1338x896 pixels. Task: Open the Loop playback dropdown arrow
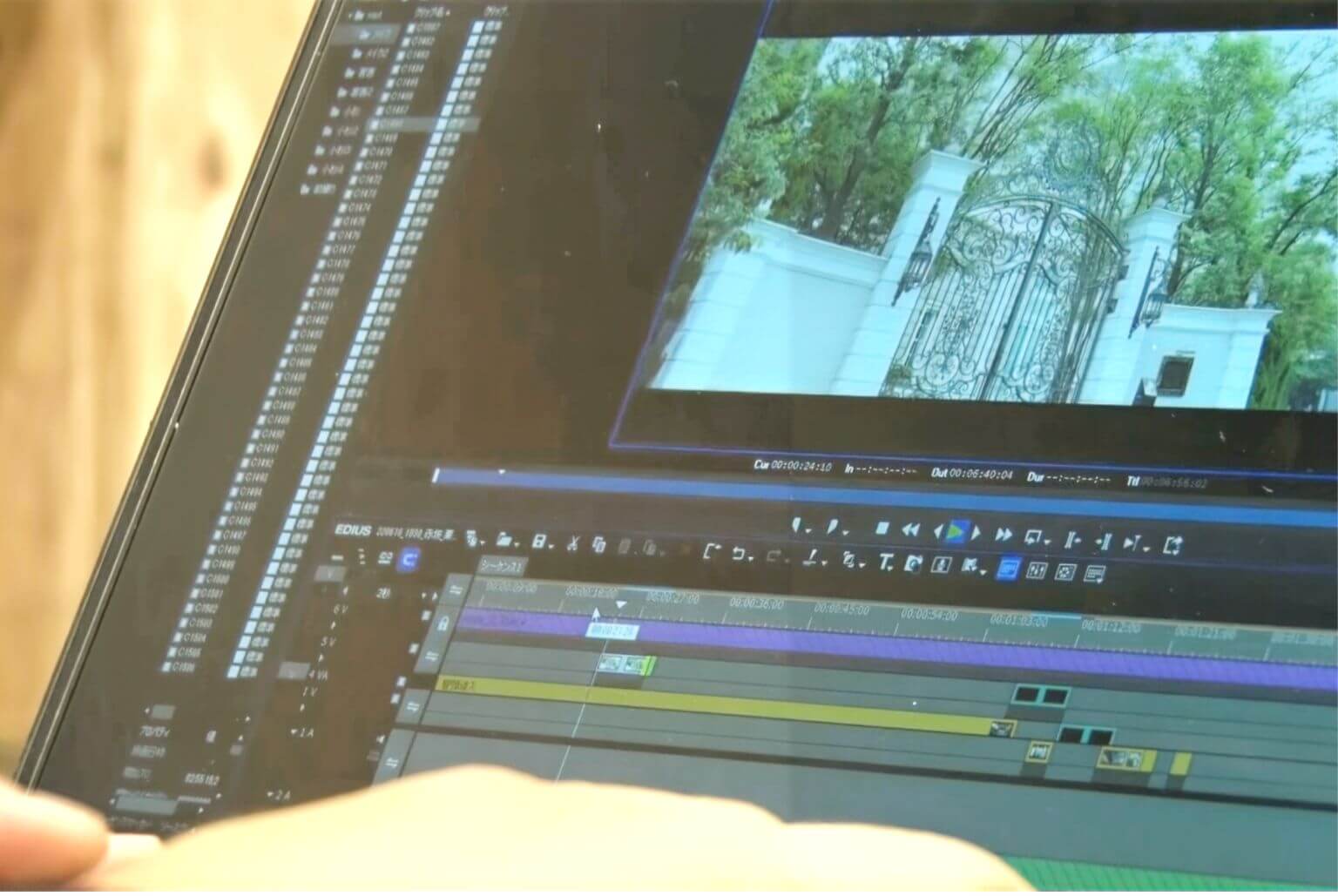pos(1048,541)
